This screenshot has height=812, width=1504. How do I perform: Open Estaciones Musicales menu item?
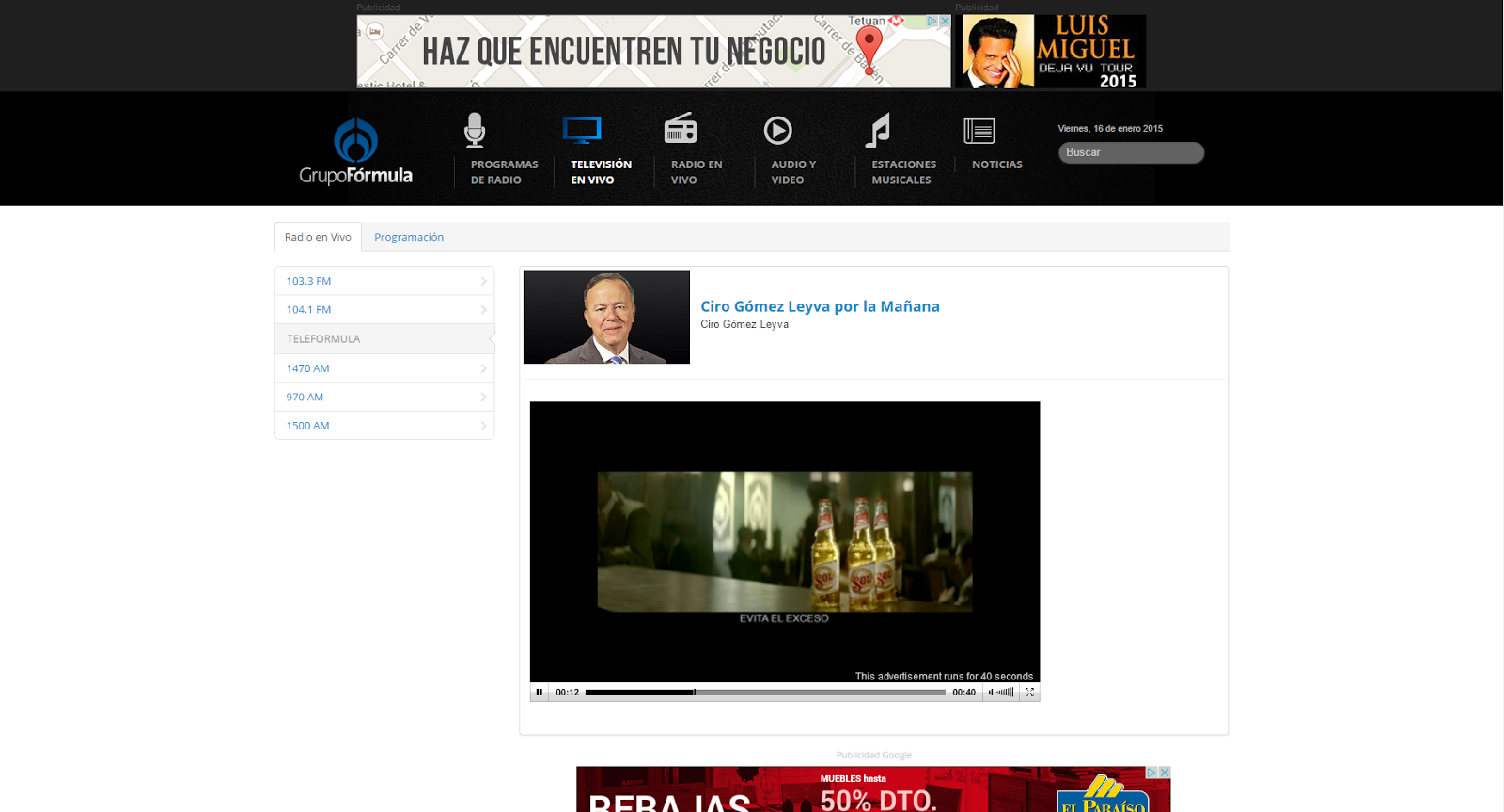[x=903, y=172]
